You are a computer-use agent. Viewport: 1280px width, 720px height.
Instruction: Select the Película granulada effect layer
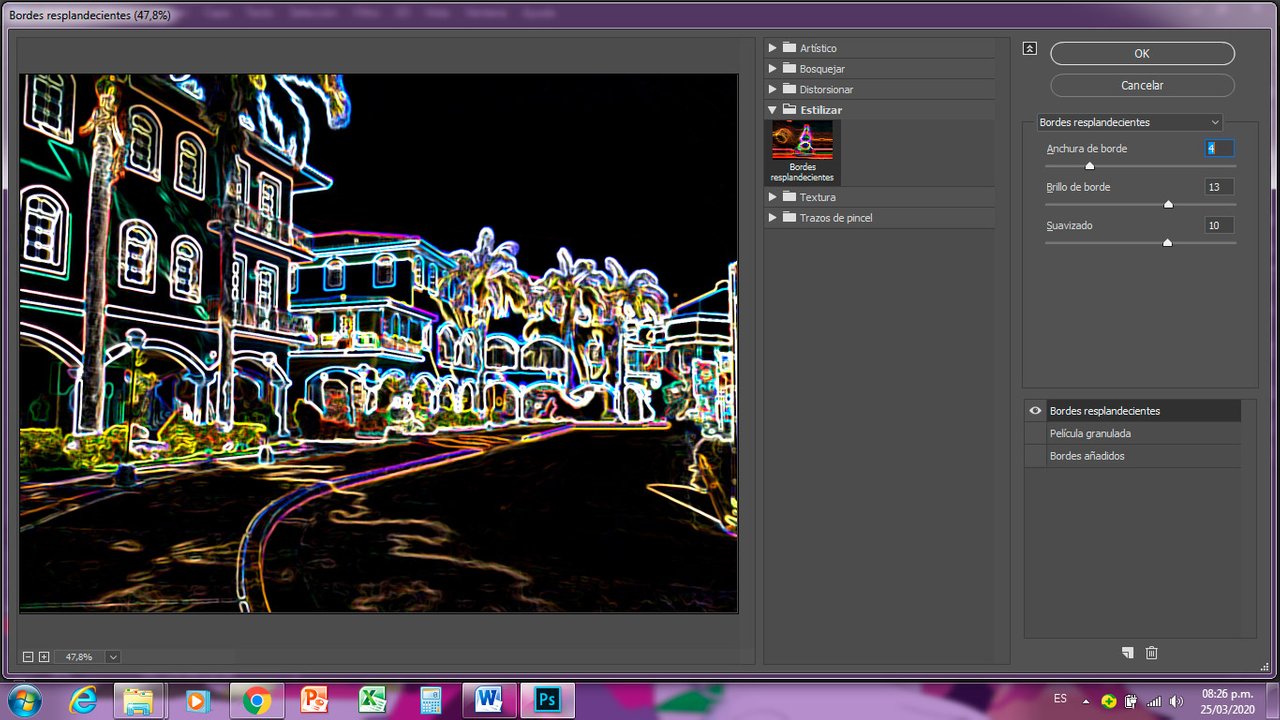[x=1143, y=434]
